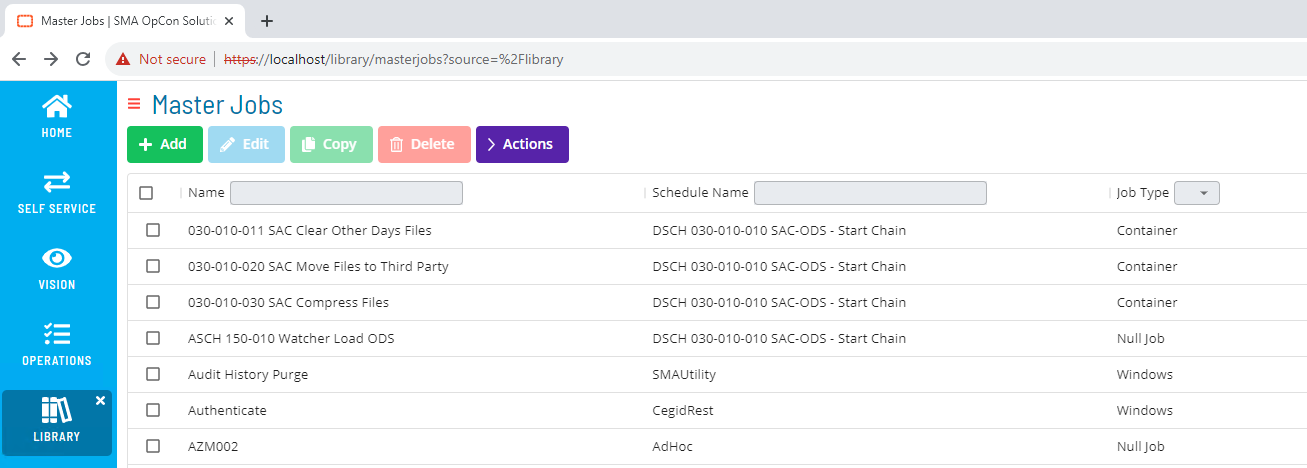The width and height of the screenshot is (1307, 468).
Task: Open Self Service from the sidebar
Action: (57, 191)
